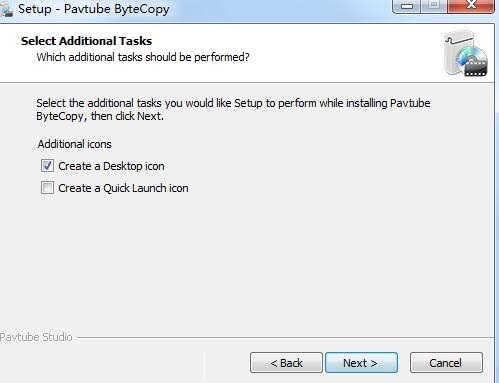Image resolution: width=499 pixels, height=383 pixels.
Task: Click 'Which additional tasks should be performed?' subtitle
Action: (x=143, y=57)
